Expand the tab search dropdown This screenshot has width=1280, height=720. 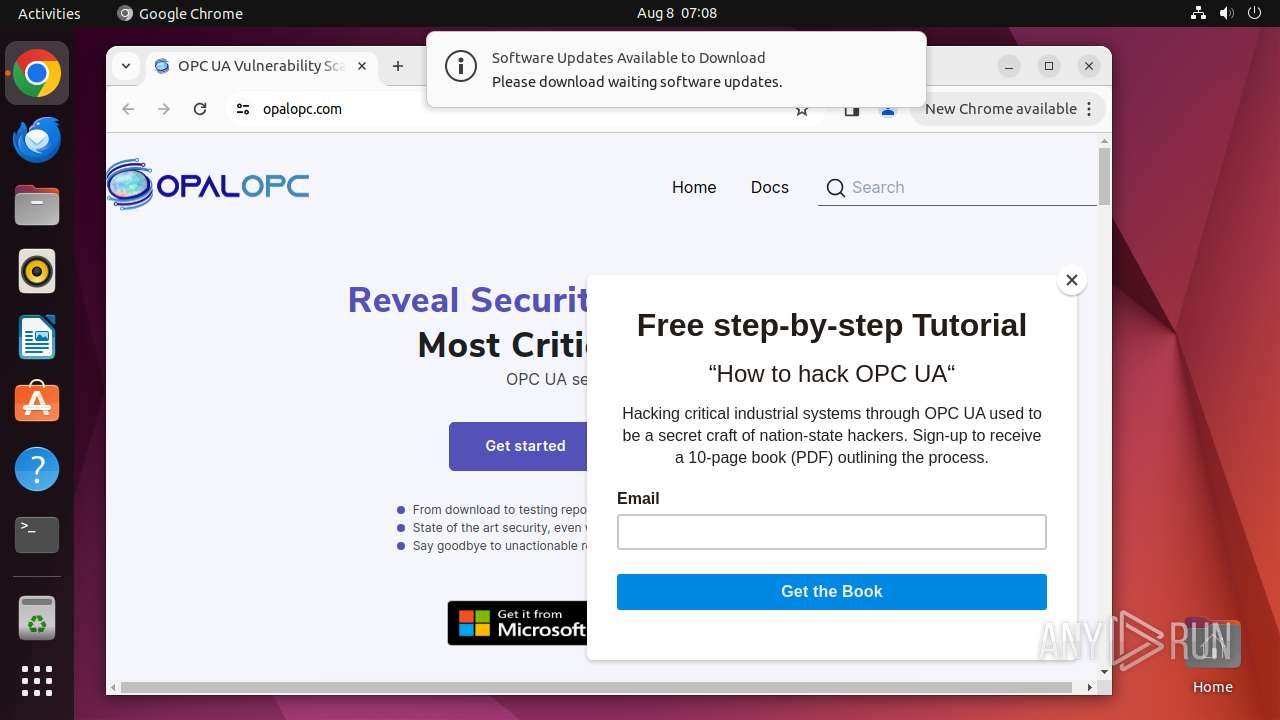(x=125, y=66)
